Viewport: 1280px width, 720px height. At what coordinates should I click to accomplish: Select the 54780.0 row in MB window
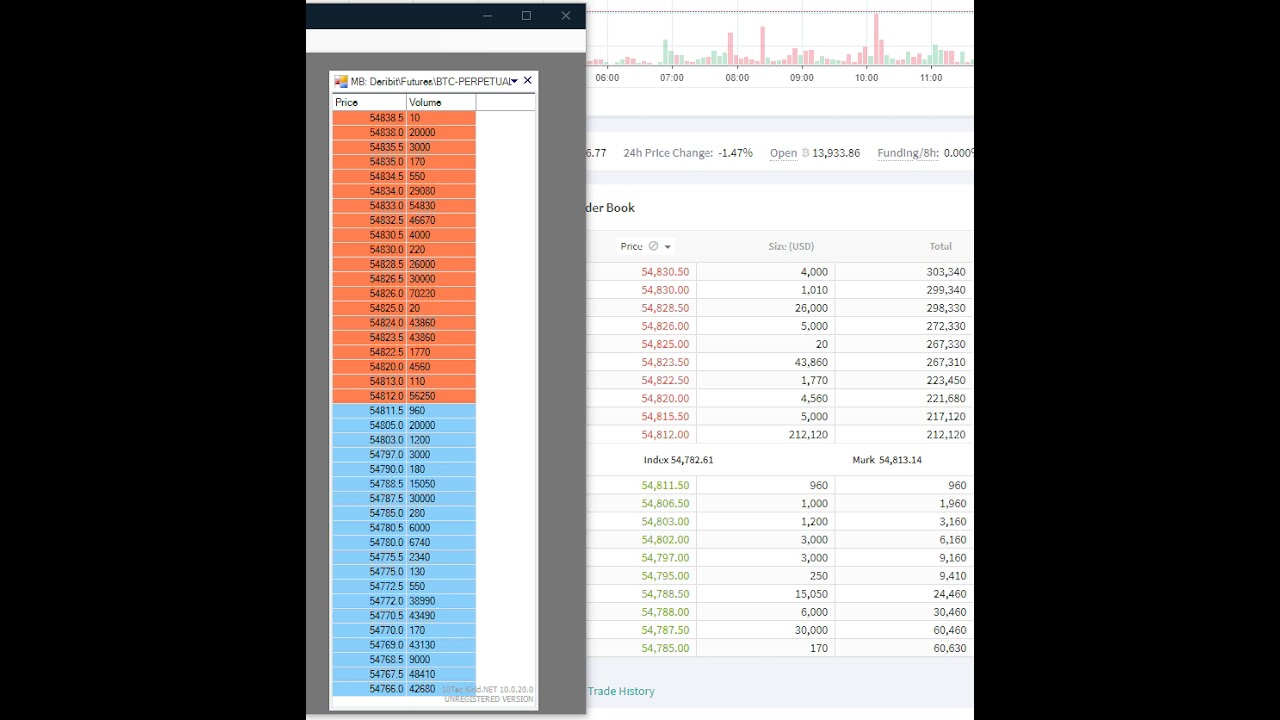[404, 543]
